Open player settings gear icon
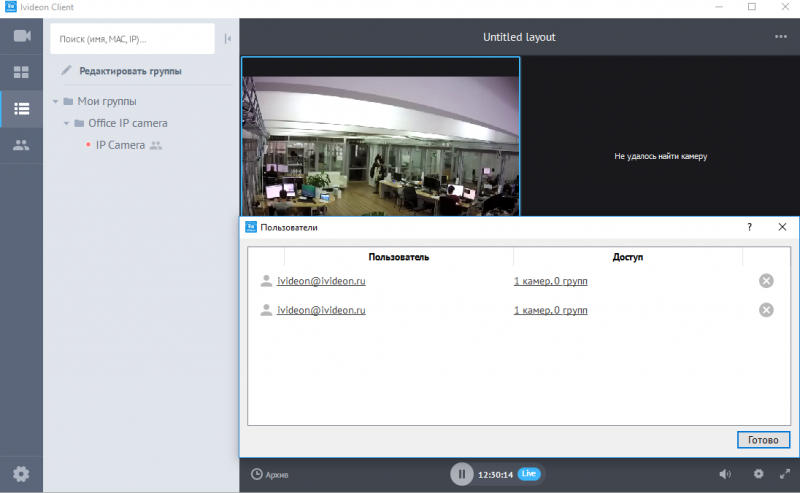The width and height of the screenshot is (800, 493). point(758,474)
